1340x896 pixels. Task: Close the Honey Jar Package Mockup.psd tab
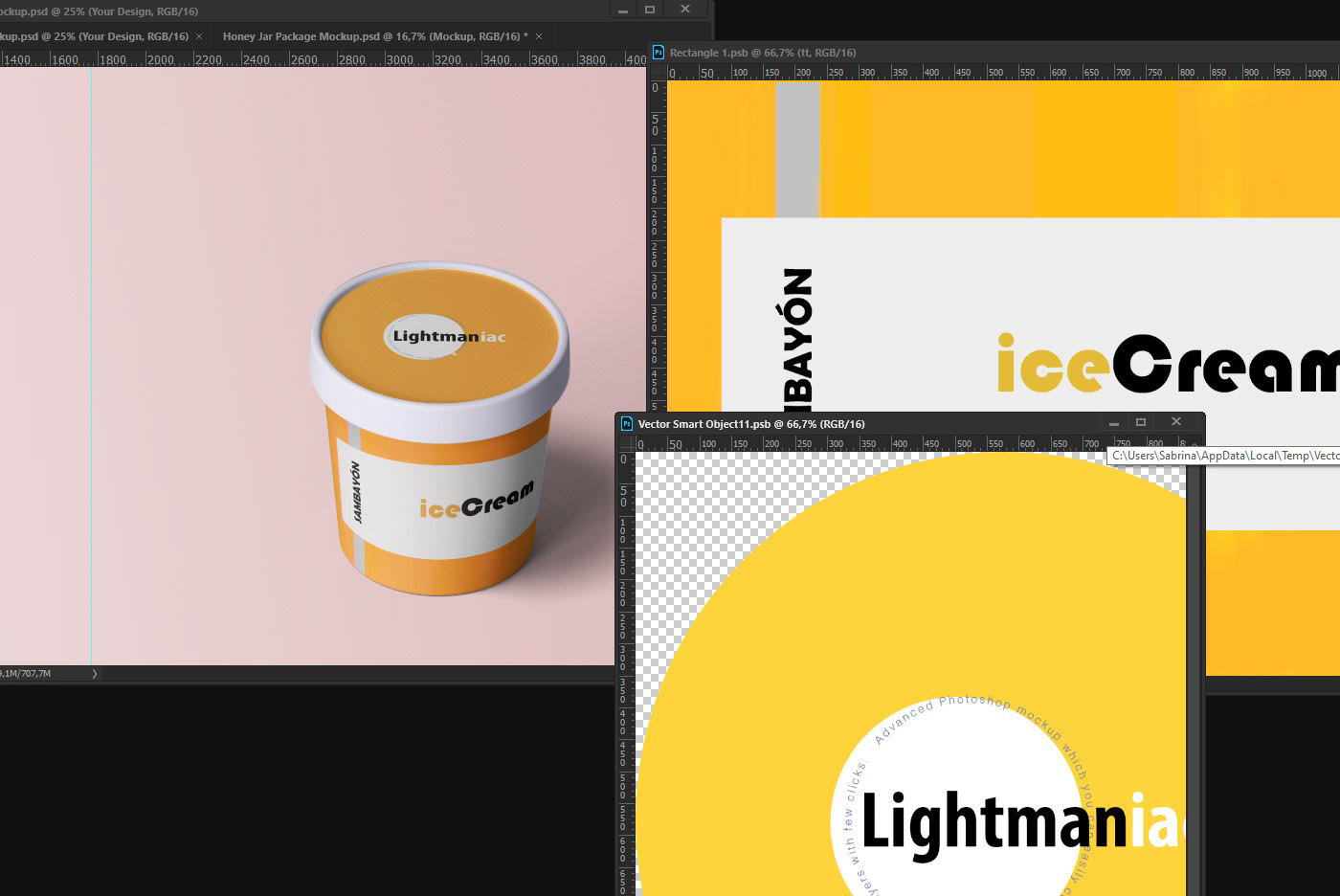pyautogui.click(x=539, y=36)
